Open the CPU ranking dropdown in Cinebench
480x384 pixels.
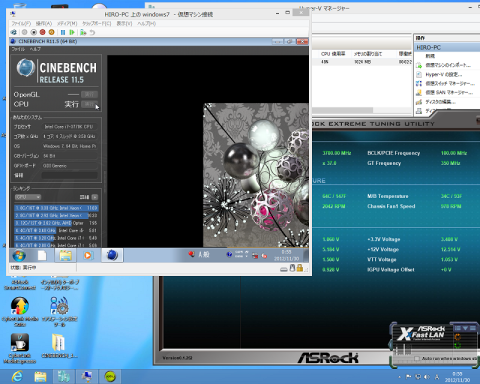pyautogui.click(x=28, y=197)
